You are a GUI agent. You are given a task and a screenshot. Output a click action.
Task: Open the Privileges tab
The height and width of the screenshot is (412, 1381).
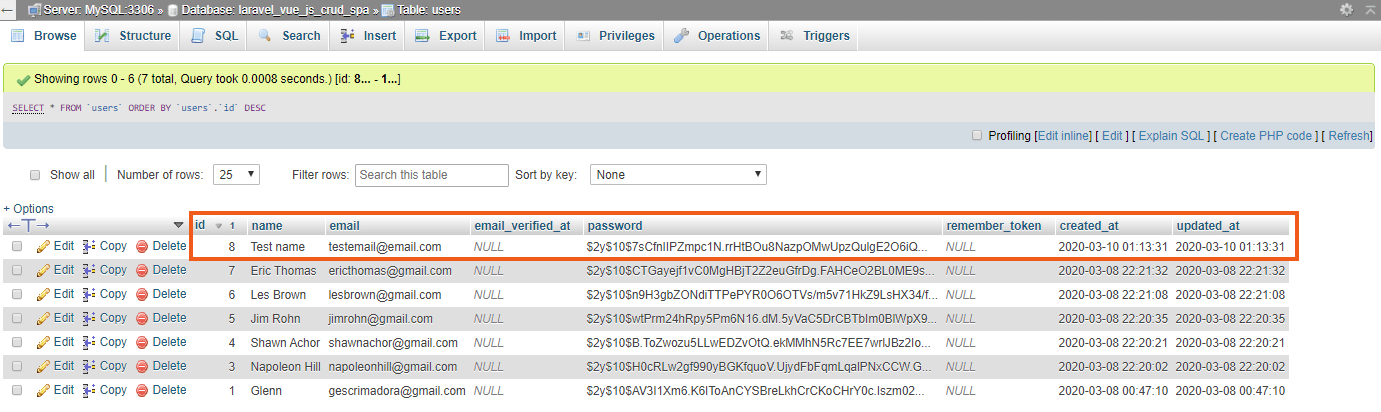point(615,35)
